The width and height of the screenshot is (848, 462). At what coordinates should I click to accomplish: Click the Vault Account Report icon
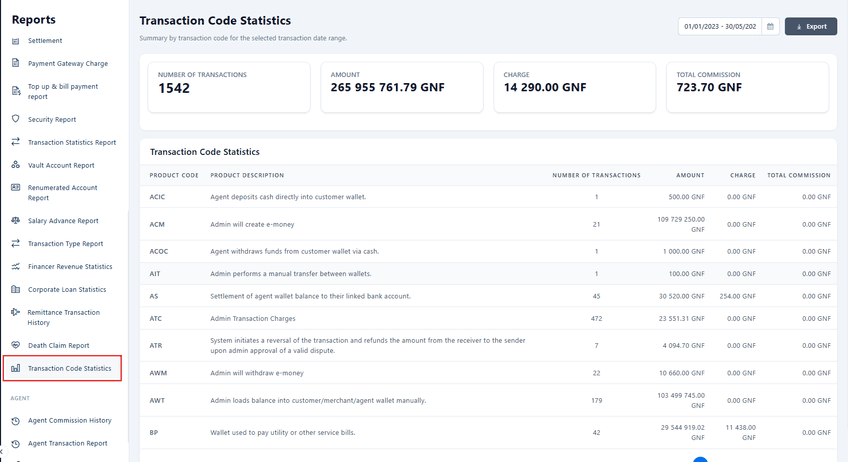[x=16, y=165]
